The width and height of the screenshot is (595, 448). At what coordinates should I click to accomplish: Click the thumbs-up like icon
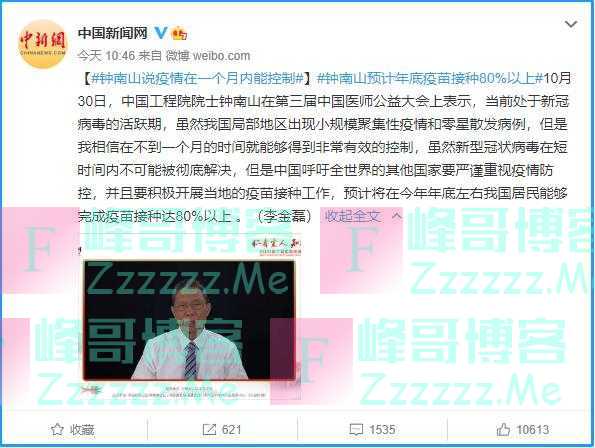[503, 429]
